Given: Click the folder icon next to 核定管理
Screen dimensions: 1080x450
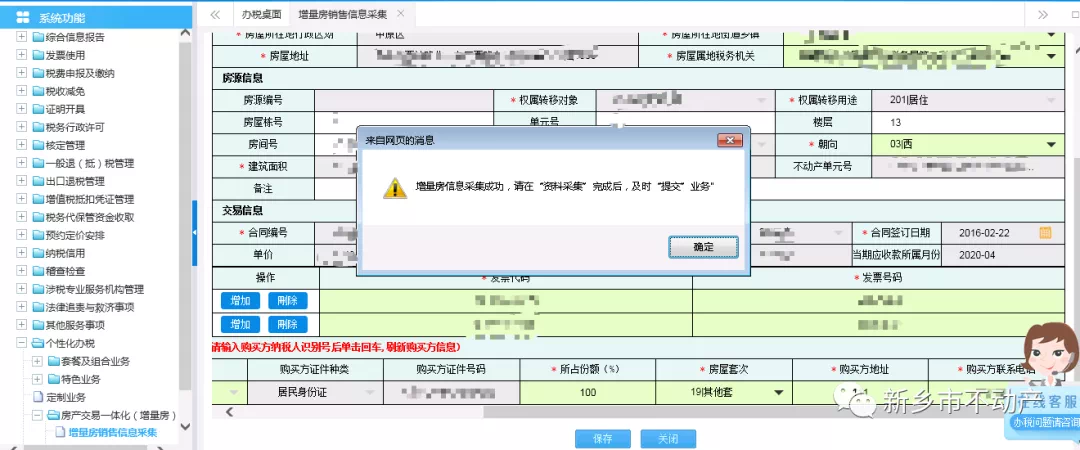Looking at the screenshot, I should pos(39,145).
